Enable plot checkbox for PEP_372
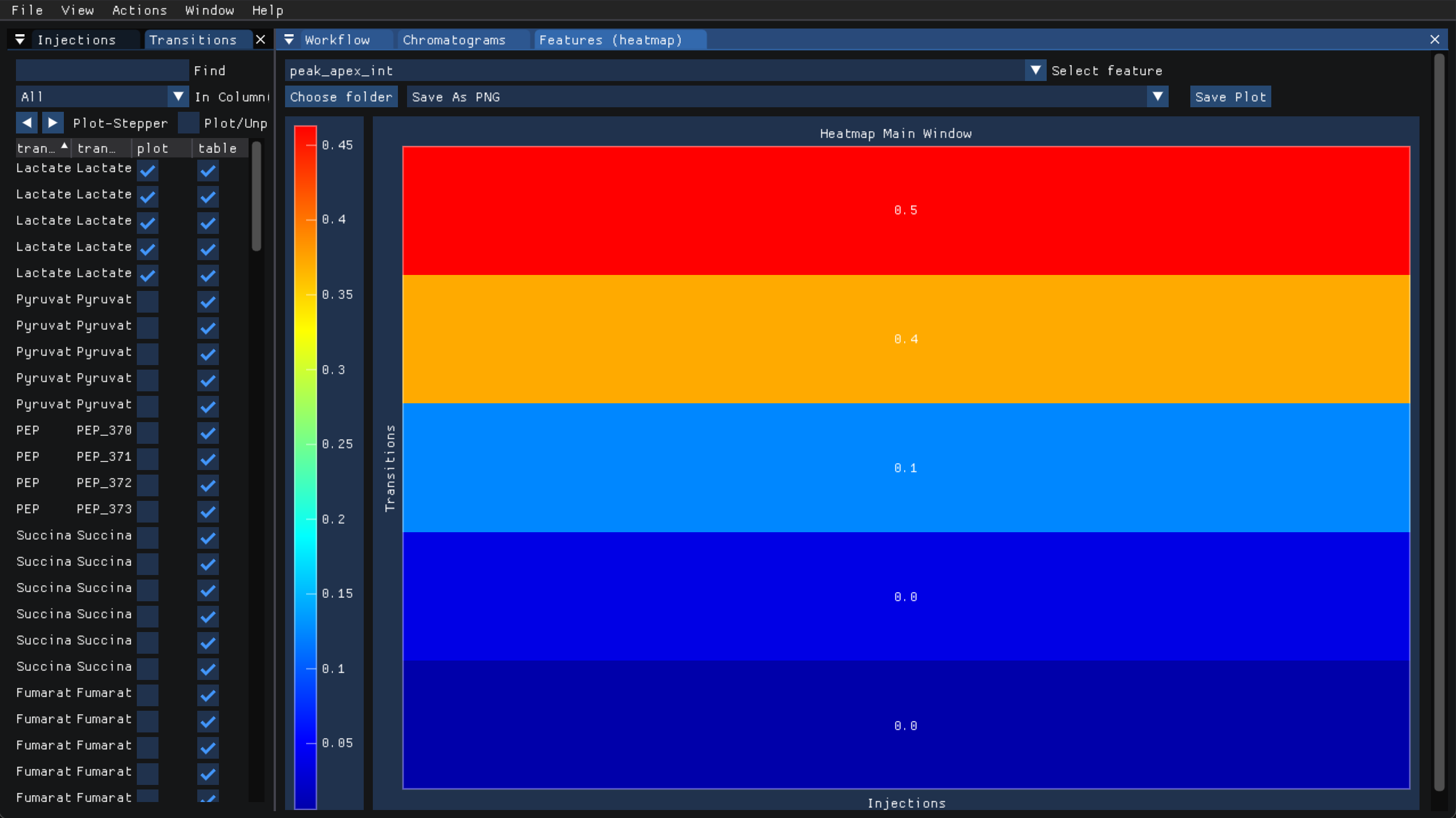1456x818 pixels. click(x=148, y=485)
